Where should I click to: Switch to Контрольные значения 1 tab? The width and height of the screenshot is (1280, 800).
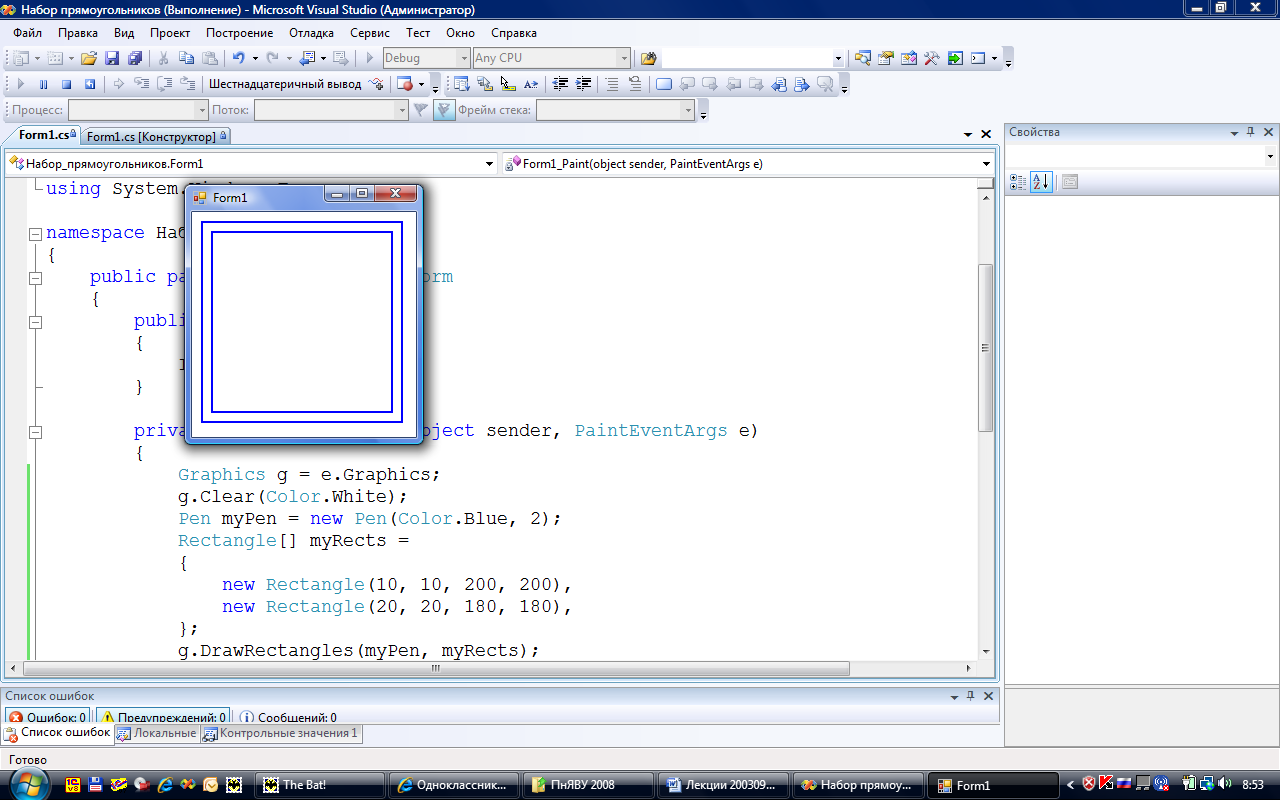pos(281,733)
